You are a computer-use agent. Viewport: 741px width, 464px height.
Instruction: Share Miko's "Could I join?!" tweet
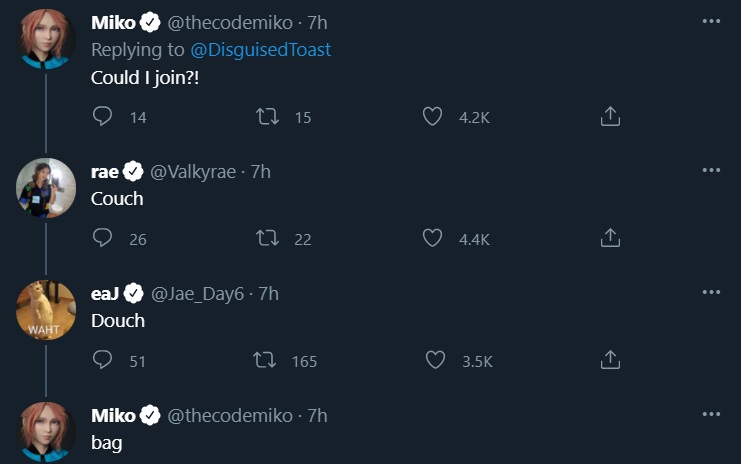click(x=610, y=117)
